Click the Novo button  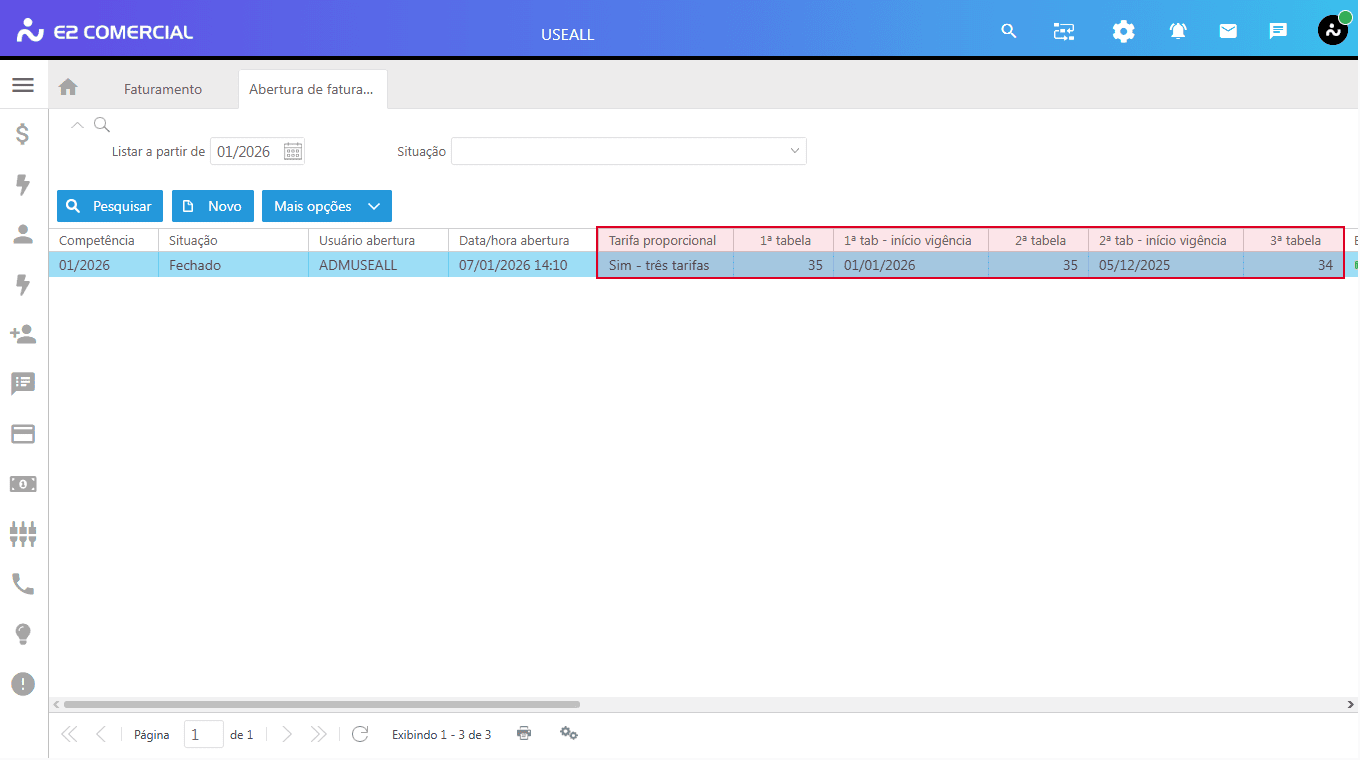pos(213,206)
